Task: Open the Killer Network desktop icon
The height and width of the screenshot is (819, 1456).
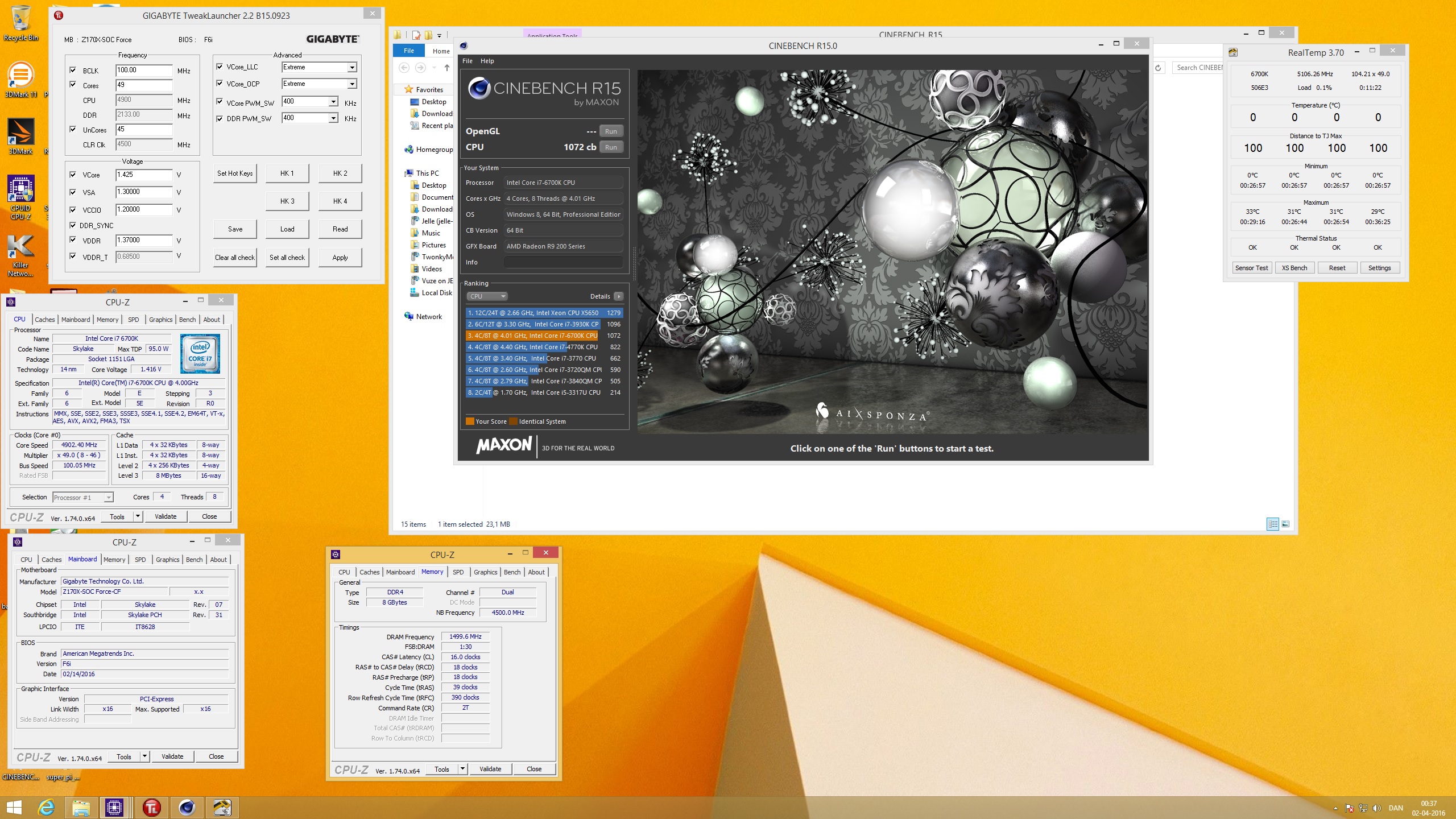Action: (20, 255)
